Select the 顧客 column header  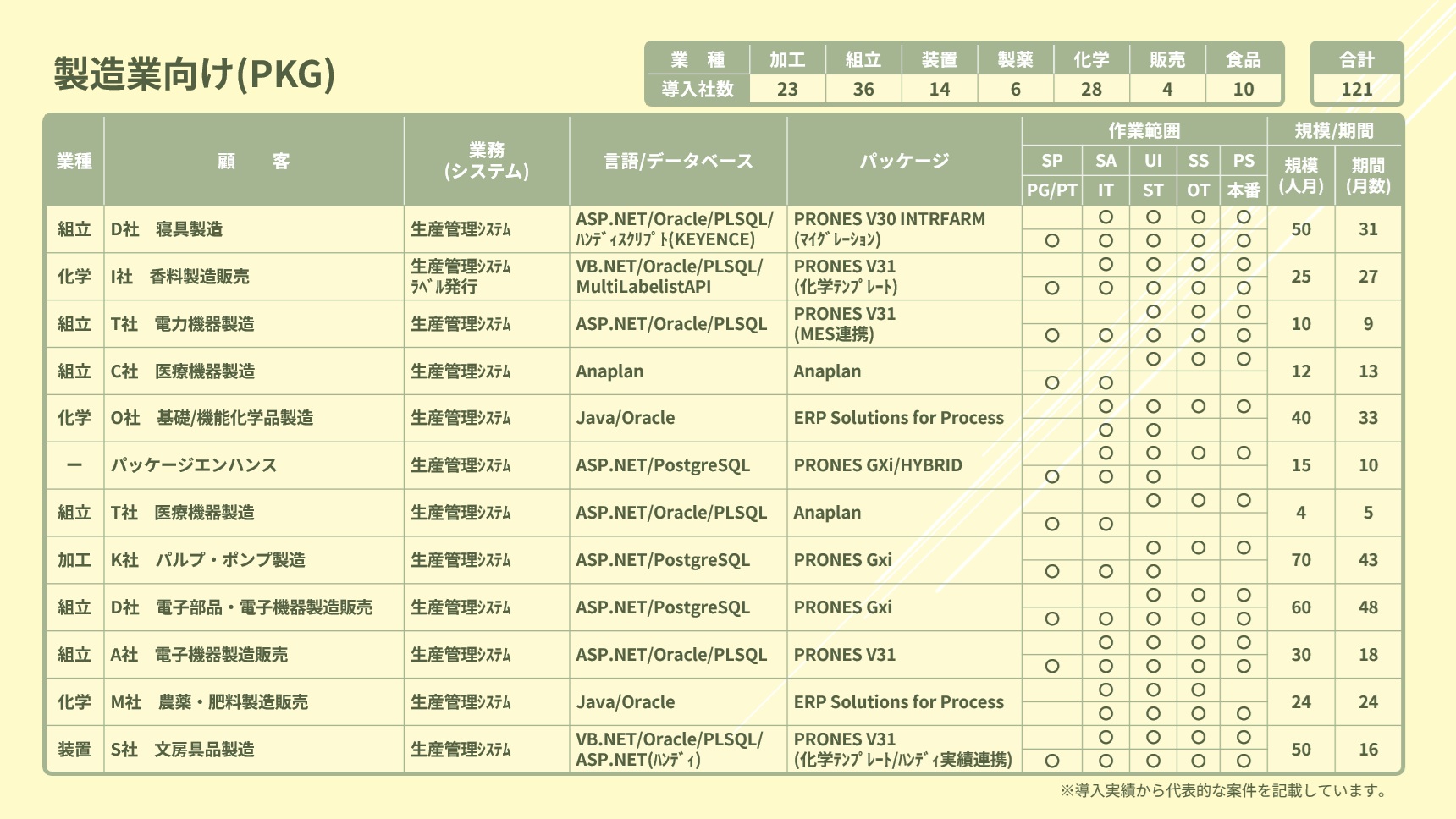coord(253,162)
